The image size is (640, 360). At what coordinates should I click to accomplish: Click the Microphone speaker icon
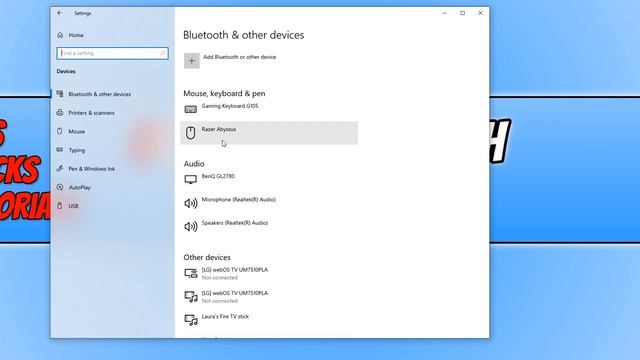[191, 203]
